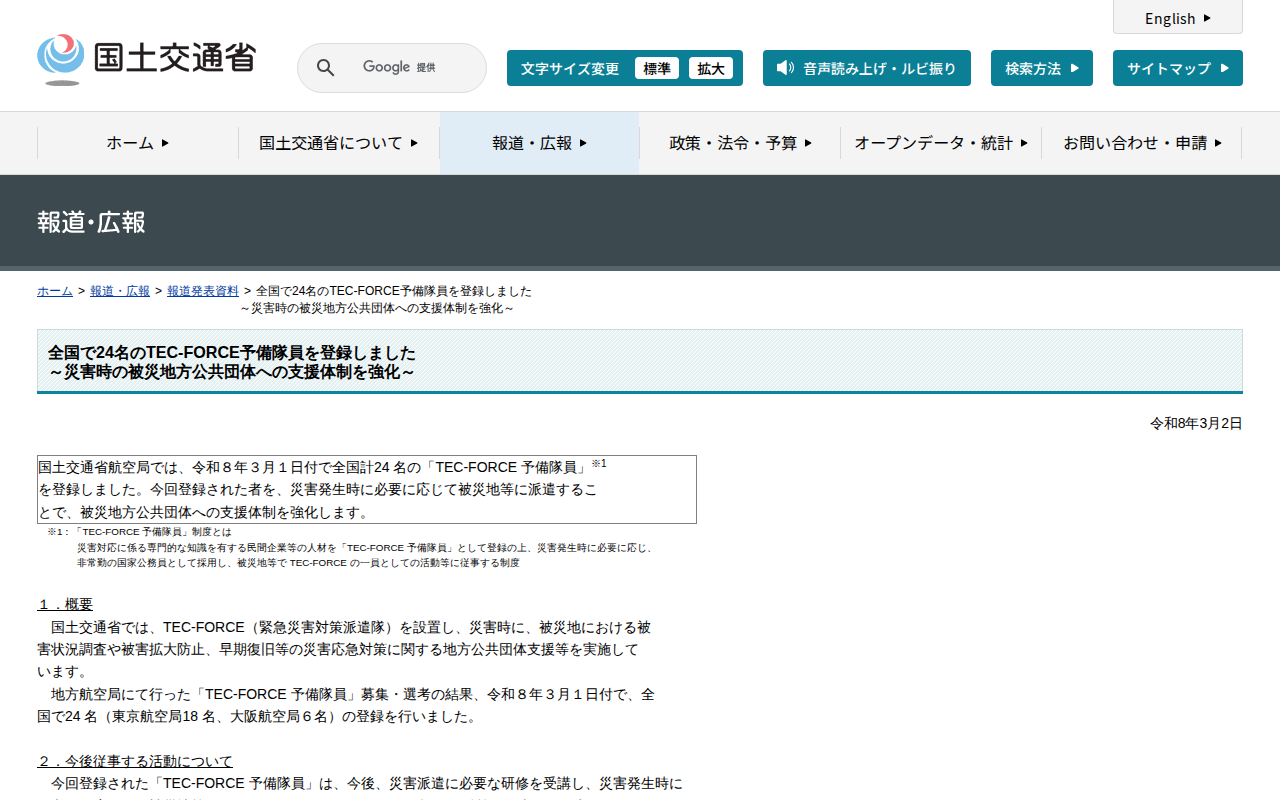Open the 音声読み上げ・ルビ振り feature
1280x800 pixels.
click(x=866, y=68)
